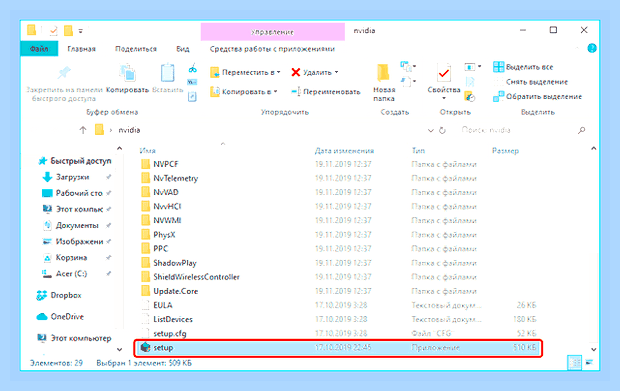Switch to details view layout icon
This screenshot has height=391, width=620.
[574, 362]
